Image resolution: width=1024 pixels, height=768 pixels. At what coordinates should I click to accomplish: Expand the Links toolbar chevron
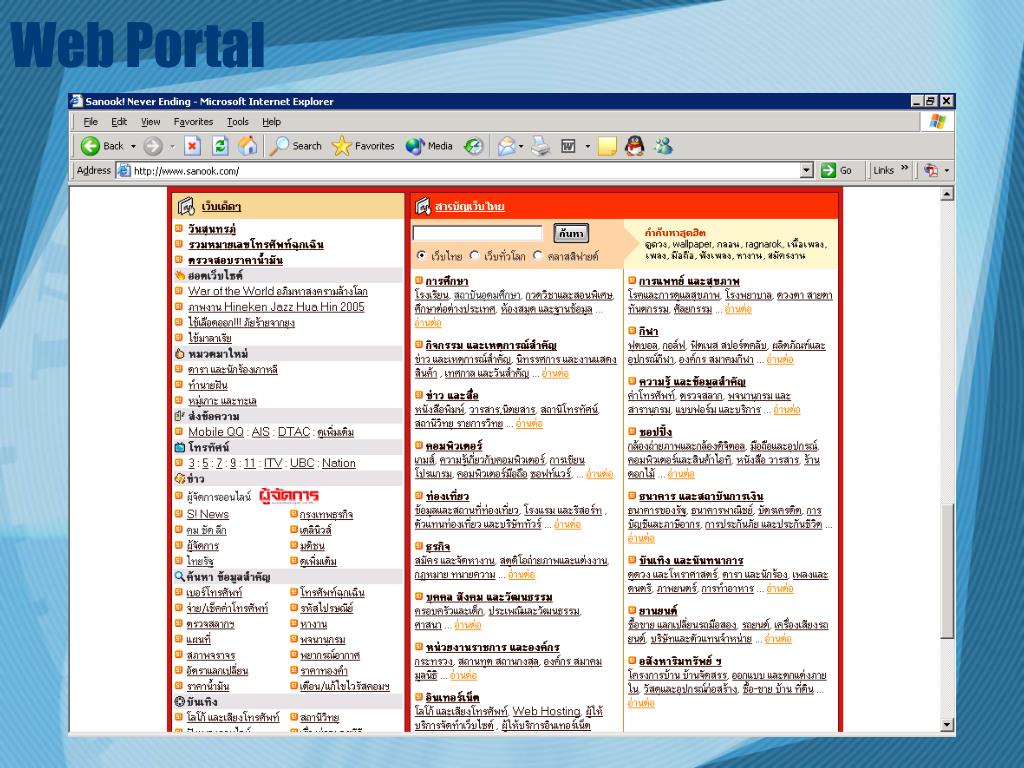904,168
